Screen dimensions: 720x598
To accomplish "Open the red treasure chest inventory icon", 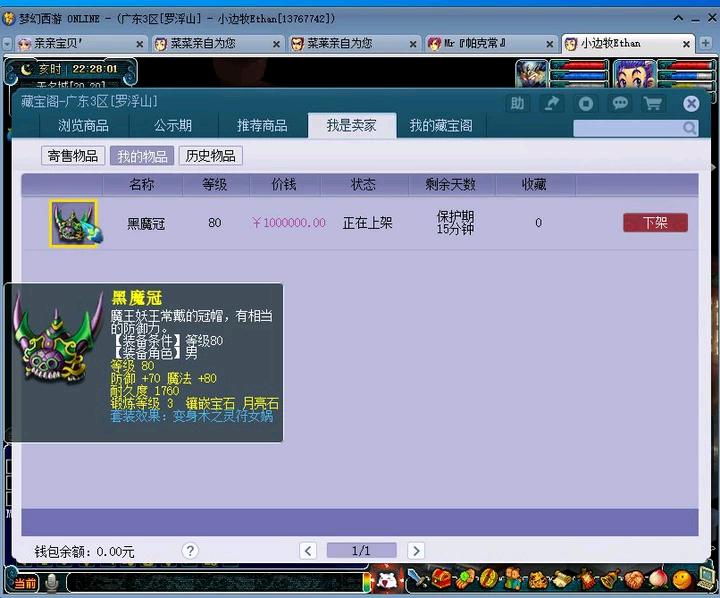I will point(441,579).
